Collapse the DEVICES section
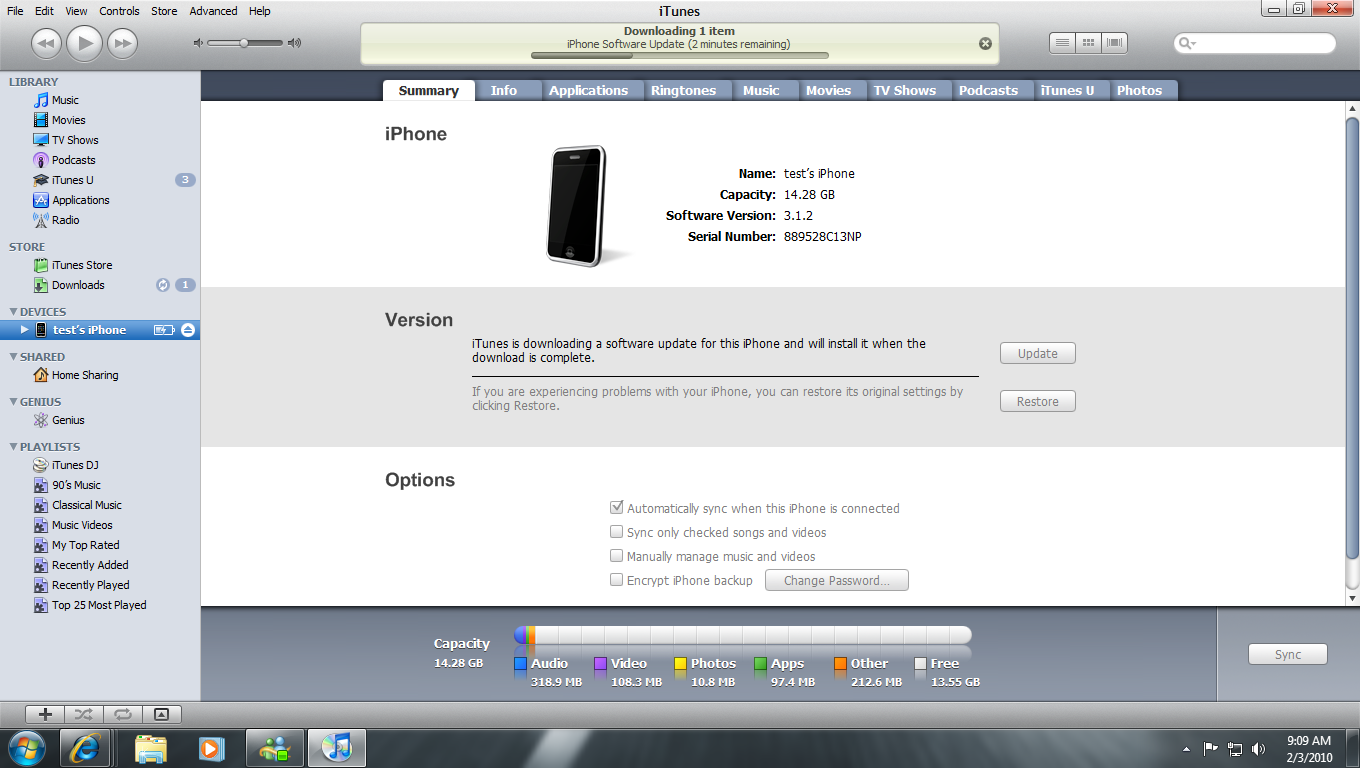1360x768 pixels. pyautogui.click(x=13, y=312)
